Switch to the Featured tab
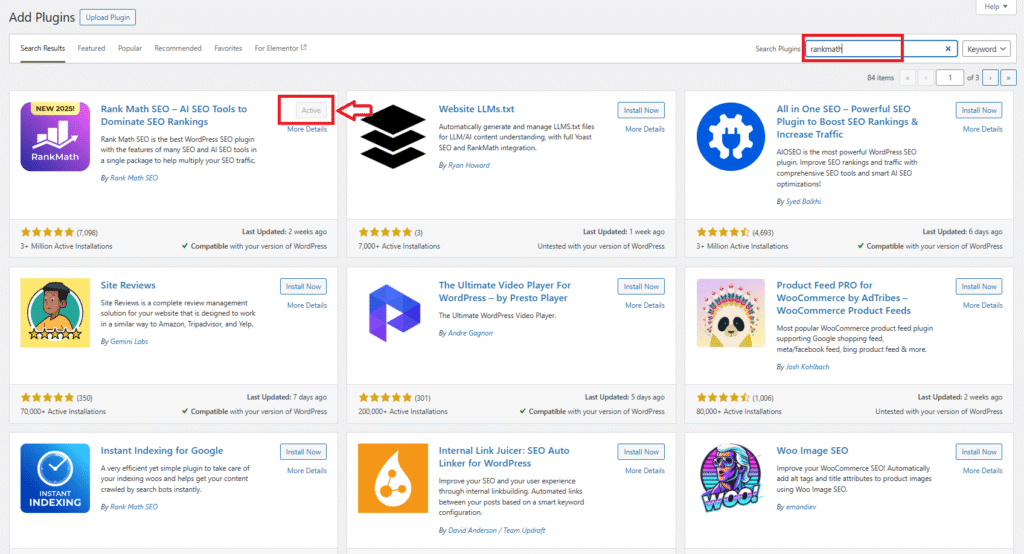 tap(91, 48)
